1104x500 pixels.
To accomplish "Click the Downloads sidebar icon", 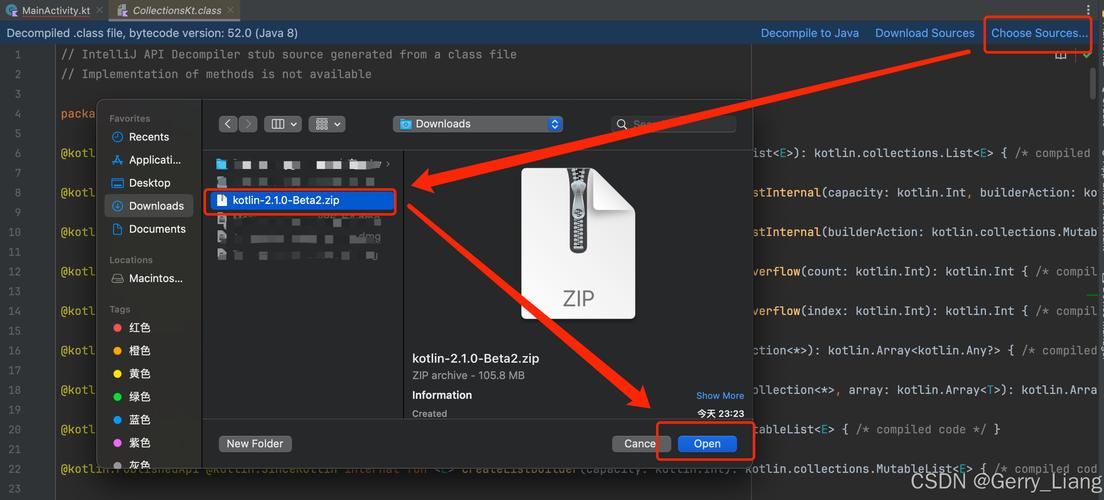I will coord(117,206).
